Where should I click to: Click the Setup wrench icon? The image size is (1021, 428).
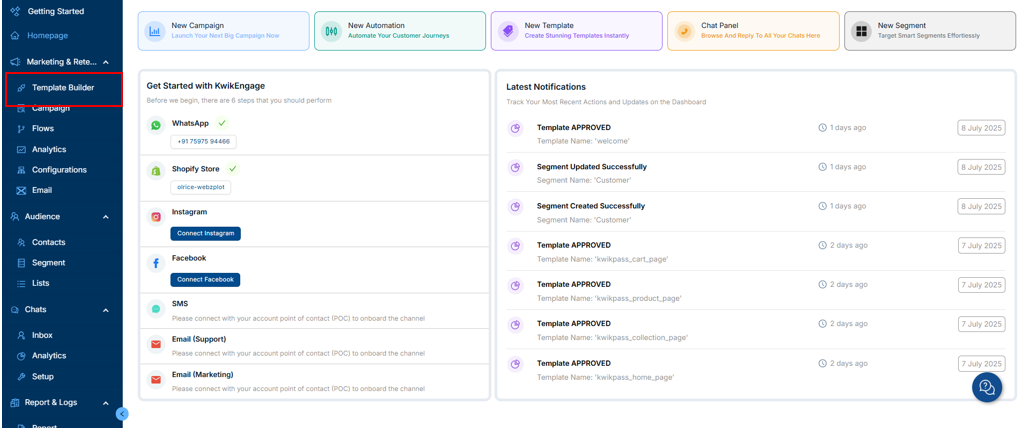21,377
